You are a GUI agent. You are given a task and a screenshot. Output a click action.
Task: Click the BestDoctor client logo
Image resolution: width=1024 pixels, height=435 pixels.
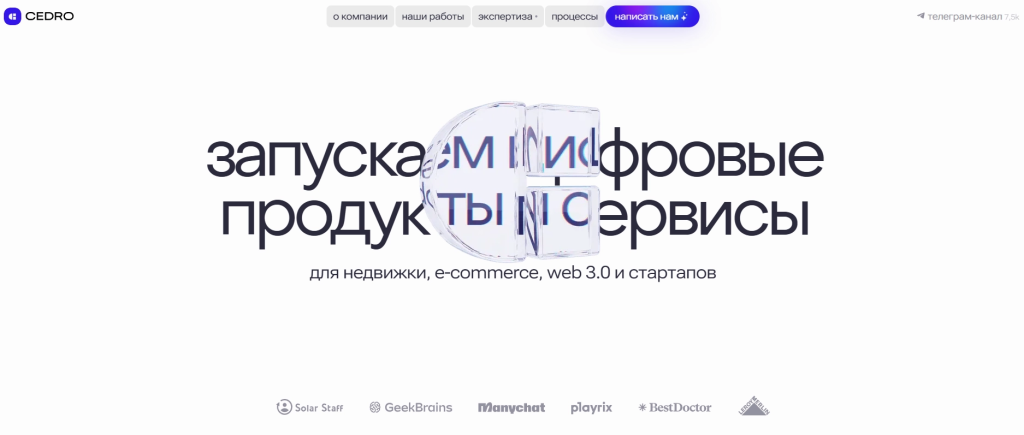(675, 408)
